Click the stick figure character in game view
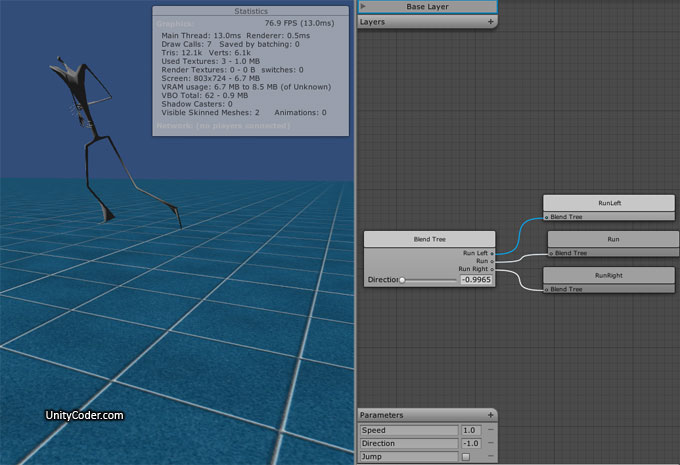 95,139
